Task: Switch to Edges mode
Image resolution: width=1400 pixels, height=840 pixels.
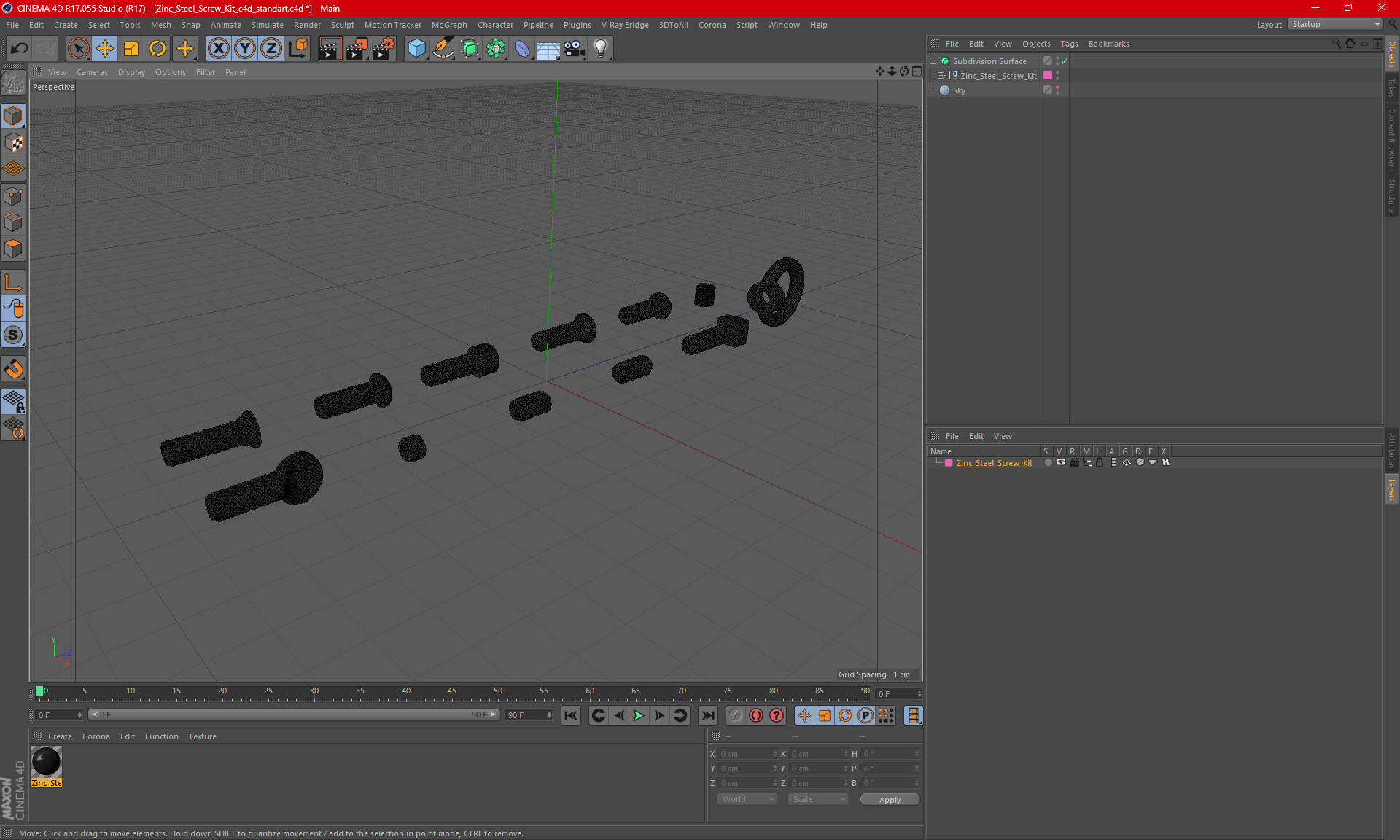Action: point(13,222)
